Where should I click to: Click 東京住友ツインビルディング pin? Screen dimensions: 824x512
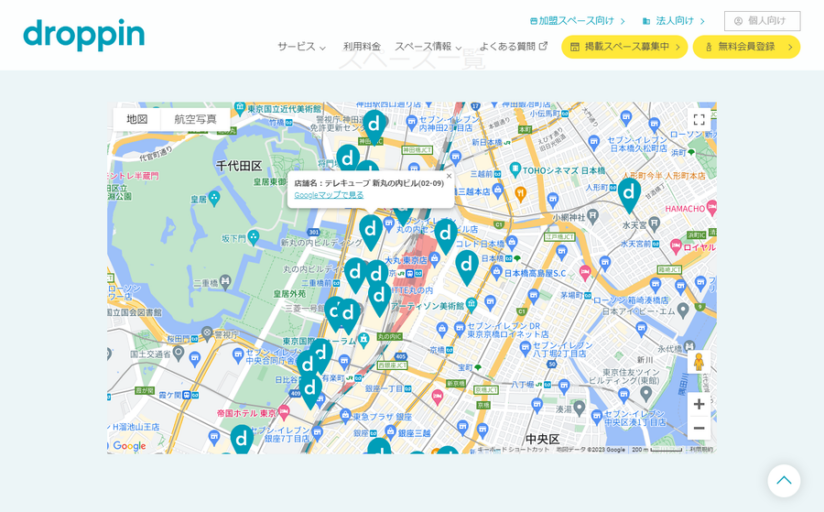pos(646,392)
